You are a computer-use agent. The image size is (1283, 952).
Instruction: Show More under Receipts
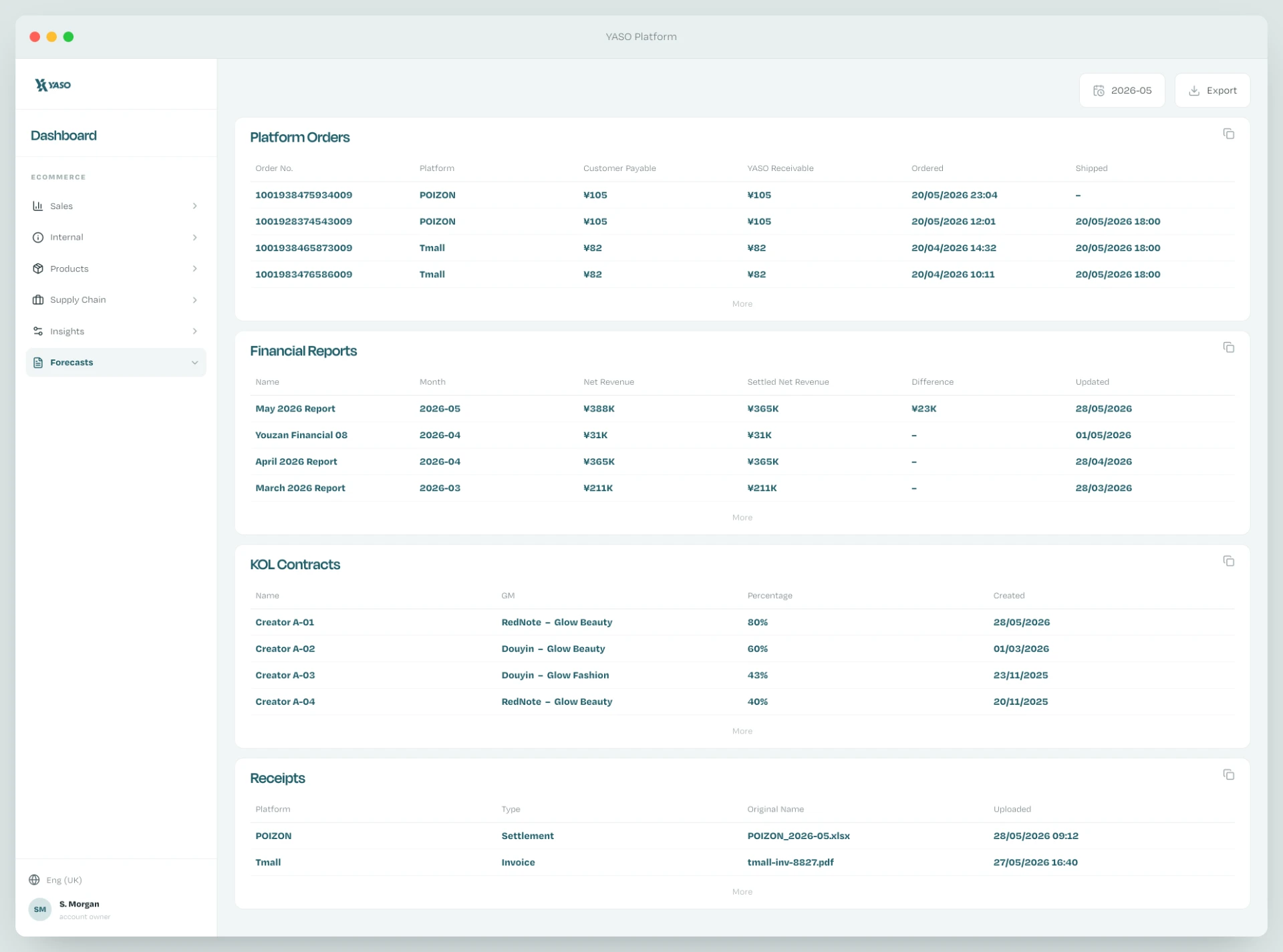(742, 892)
